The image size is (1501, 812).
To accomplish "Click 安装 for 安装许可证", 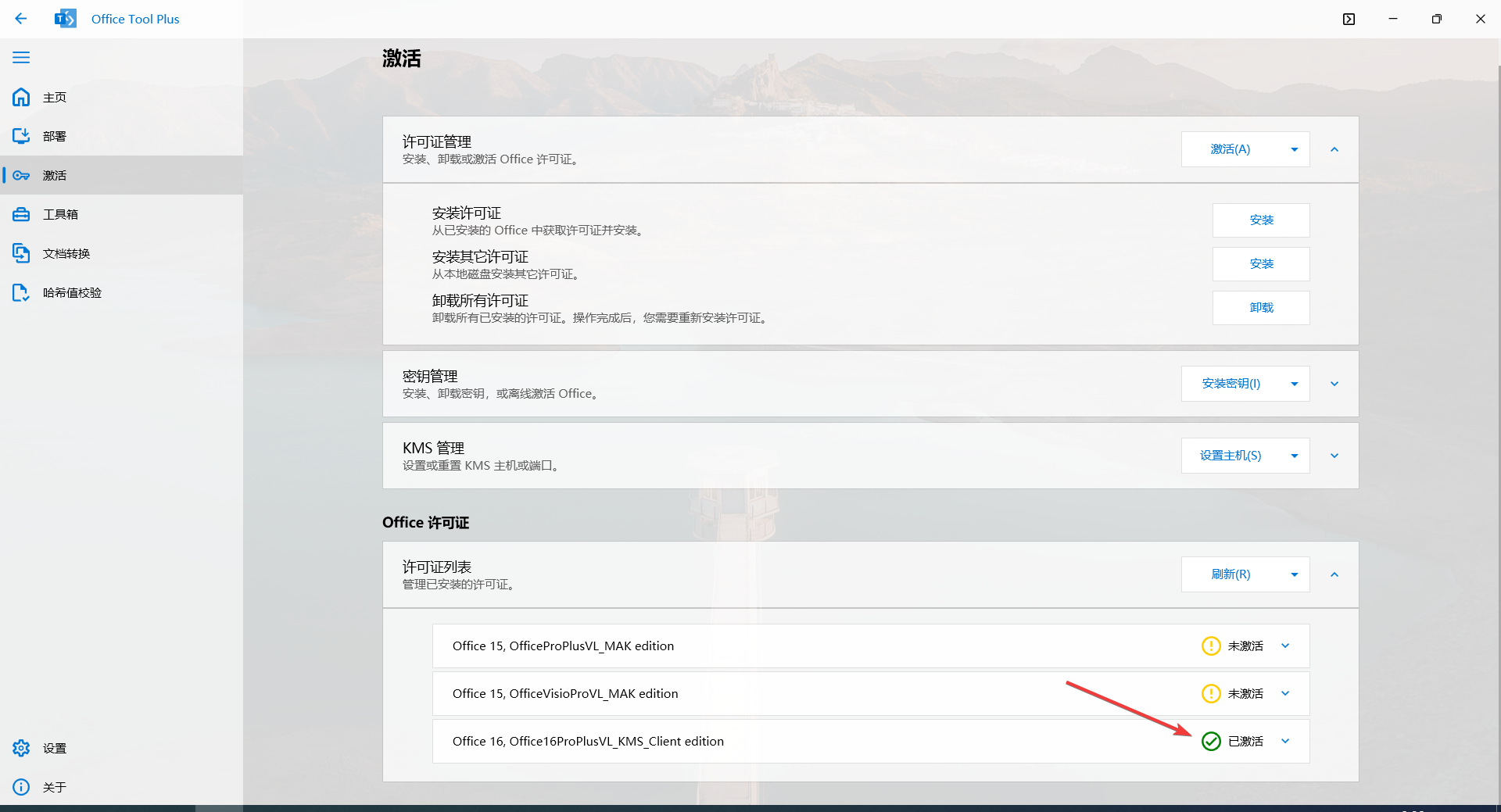I will pyautogui.click(x=1261, y=220).
